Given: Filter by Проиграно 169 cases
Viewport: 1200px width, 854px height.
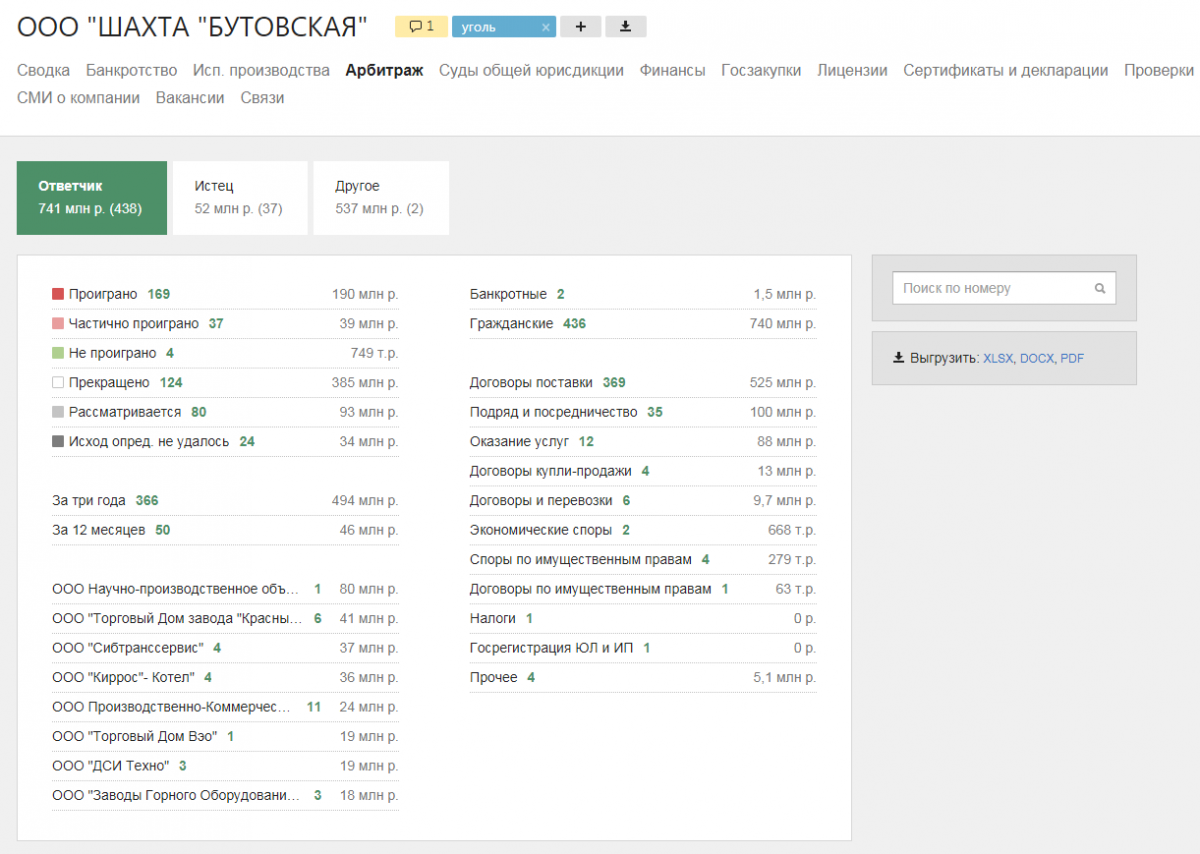Looking at the screenshot, I should 225,294.
